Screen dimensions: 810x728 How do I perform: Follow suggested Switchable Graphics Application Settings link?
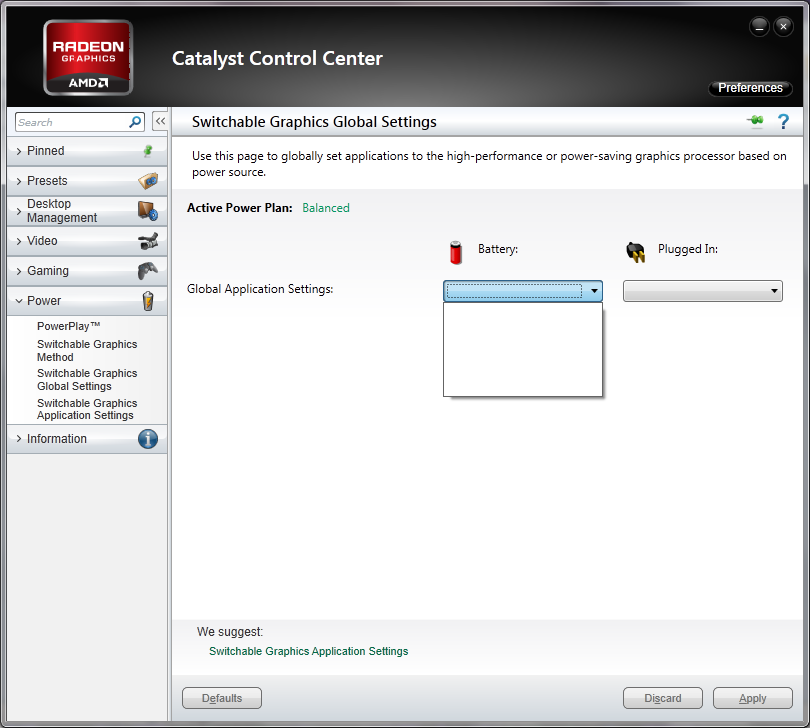pos(308,651)
